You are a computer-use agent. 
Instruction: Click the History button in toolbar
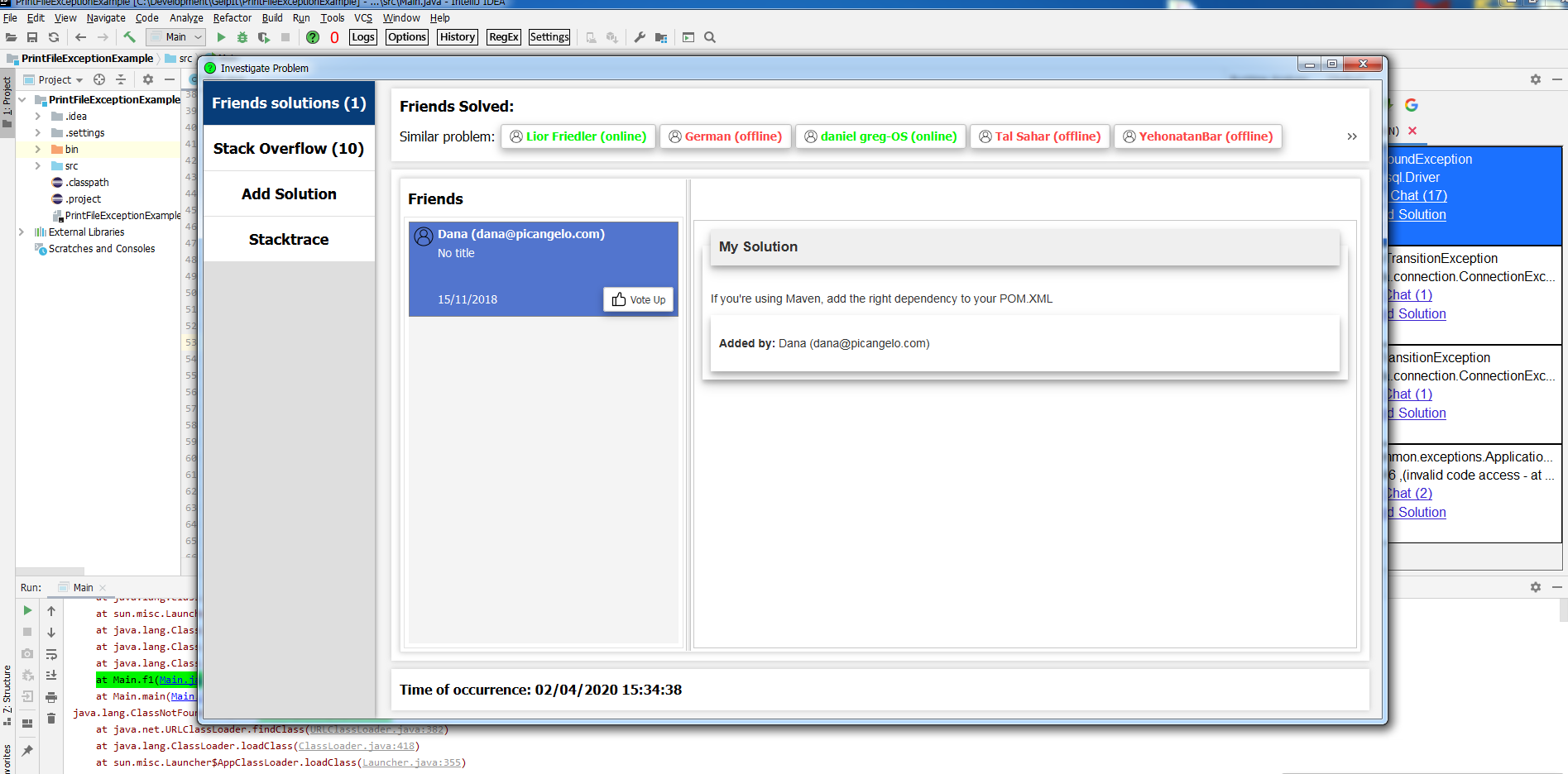[x=458, y=37]
